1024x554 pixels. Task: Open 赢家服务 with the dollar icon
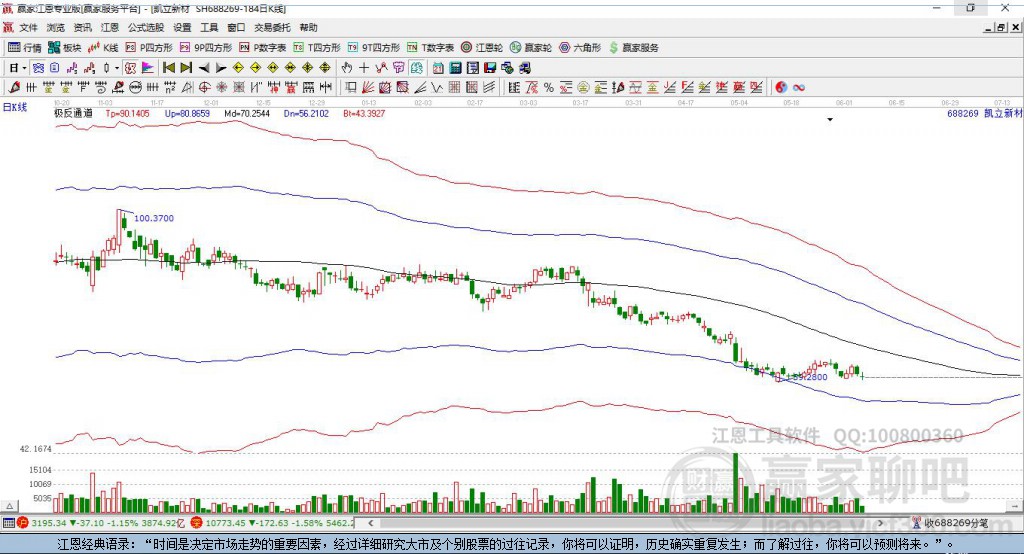click(634, 48)
